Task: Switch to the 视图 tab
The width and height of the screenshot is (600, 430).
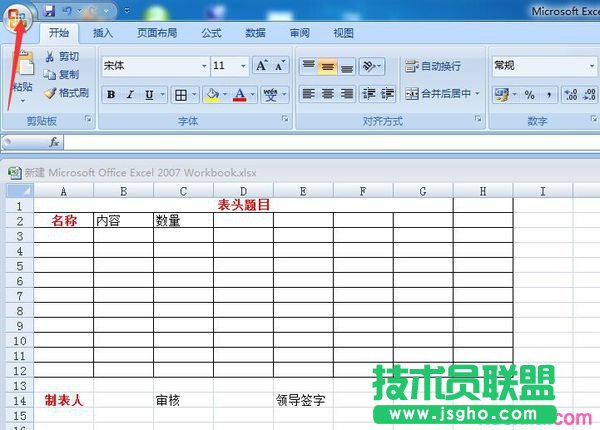Action: (343, 33)
